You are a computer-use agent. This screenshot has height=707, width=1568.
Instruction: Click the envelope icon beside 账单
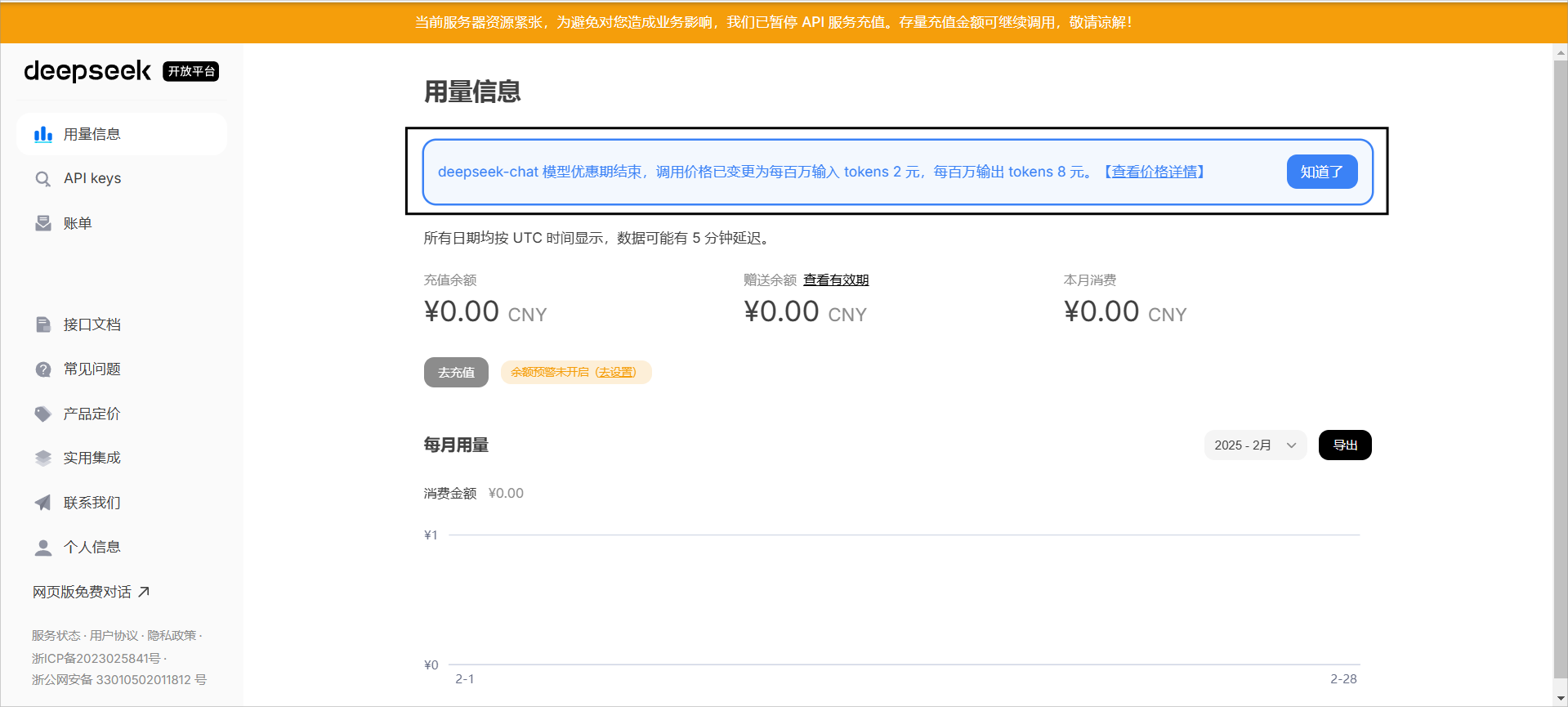(x=43, y=223)
